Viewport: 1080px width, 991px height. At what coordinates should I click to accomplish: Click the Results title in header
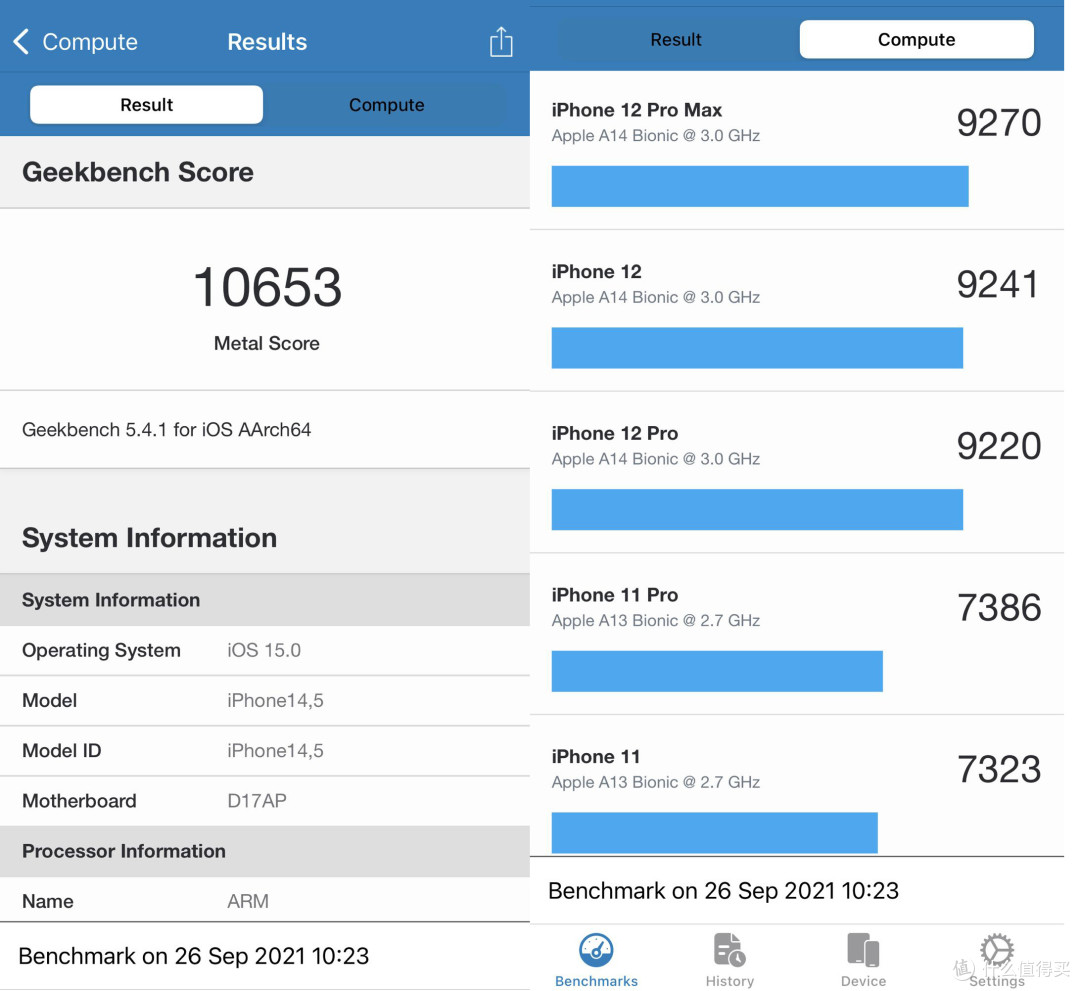pos(267,42)
